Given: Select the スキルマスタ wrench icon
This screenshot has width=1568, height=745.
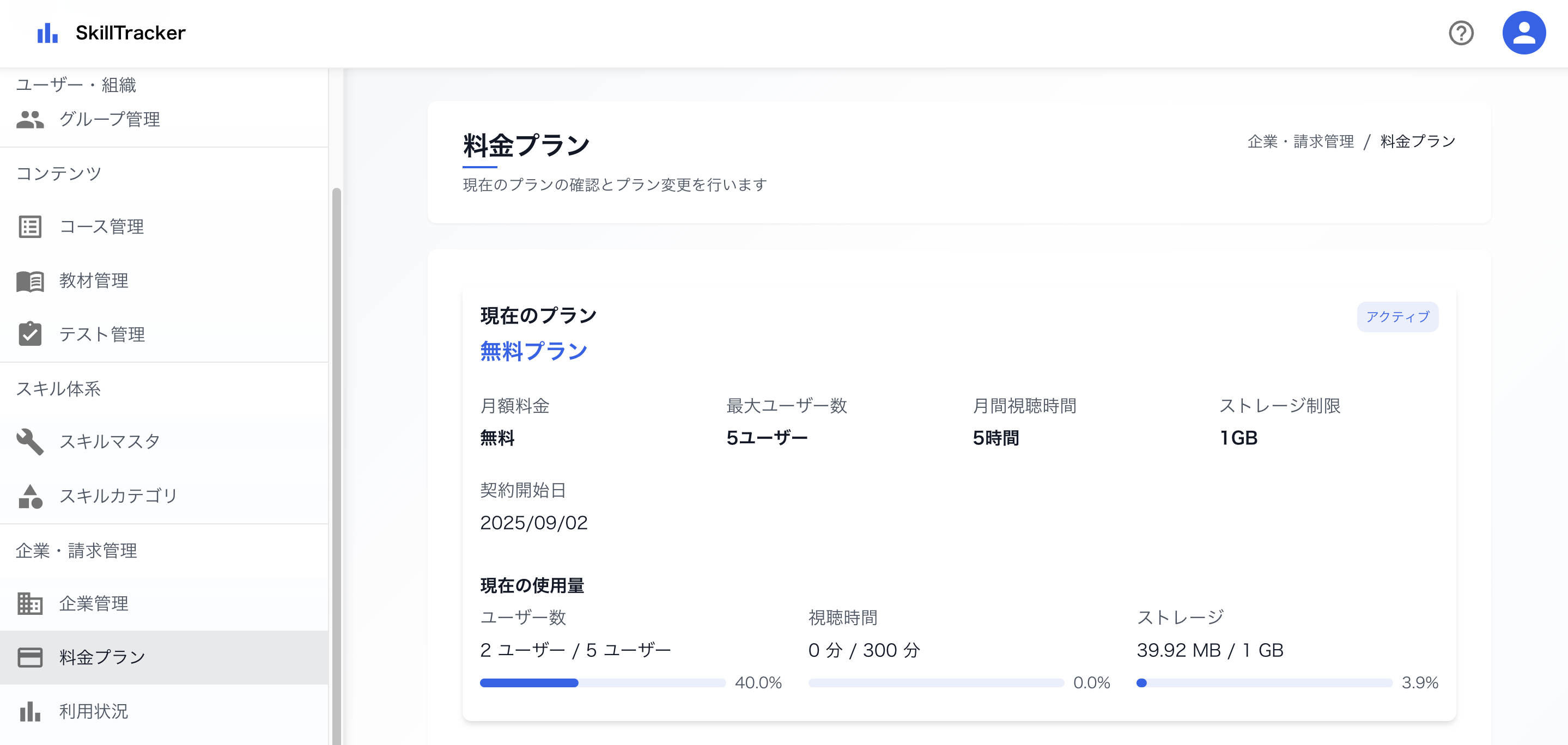Looking at the screenshot, I should click(x=30, y=441).
